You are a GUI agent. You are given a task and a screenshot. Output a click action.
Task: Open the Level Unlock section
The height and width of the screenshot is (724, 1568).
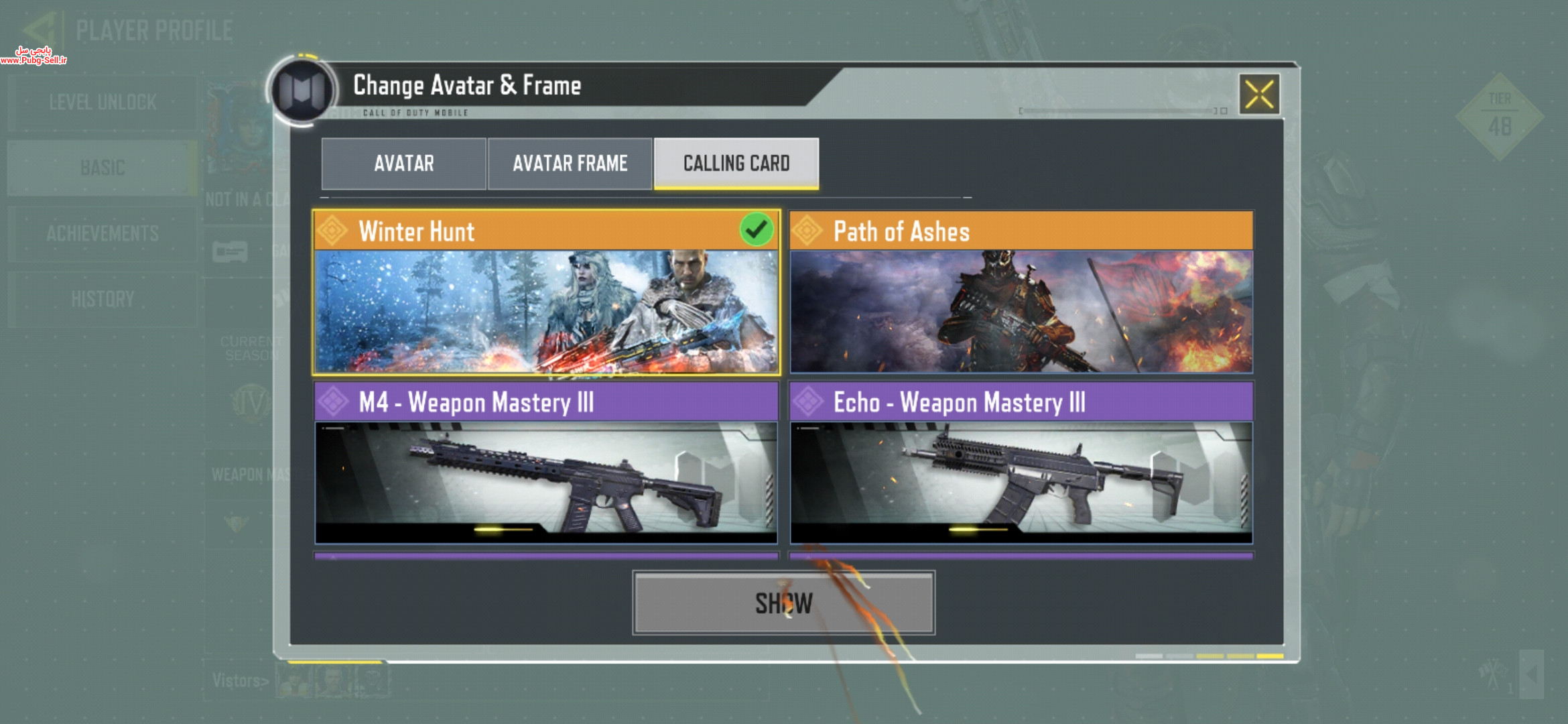pos(103,102)
